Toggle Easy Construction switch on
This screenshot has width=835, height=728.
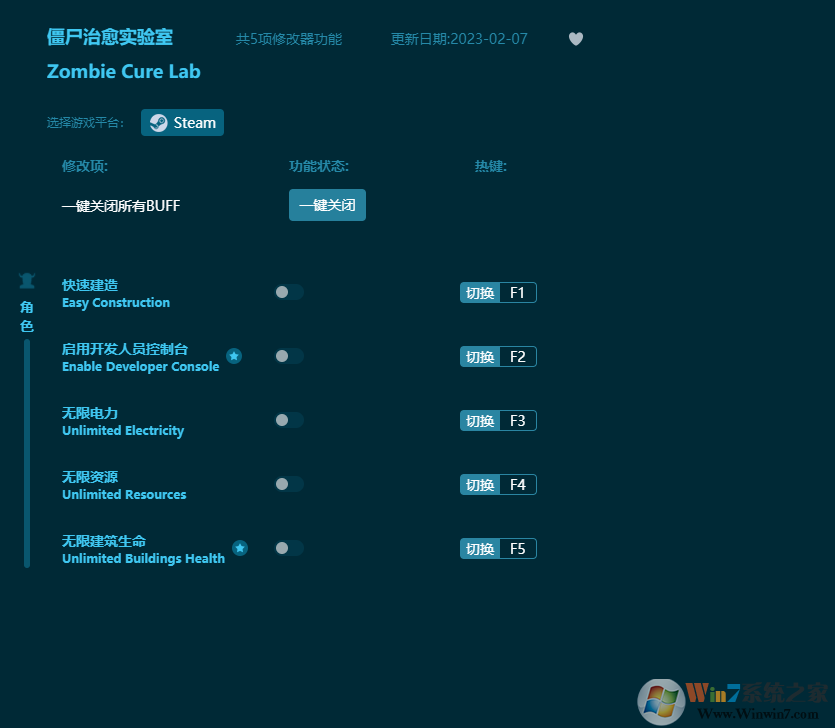pyautogui.click(x=289, y=292)
